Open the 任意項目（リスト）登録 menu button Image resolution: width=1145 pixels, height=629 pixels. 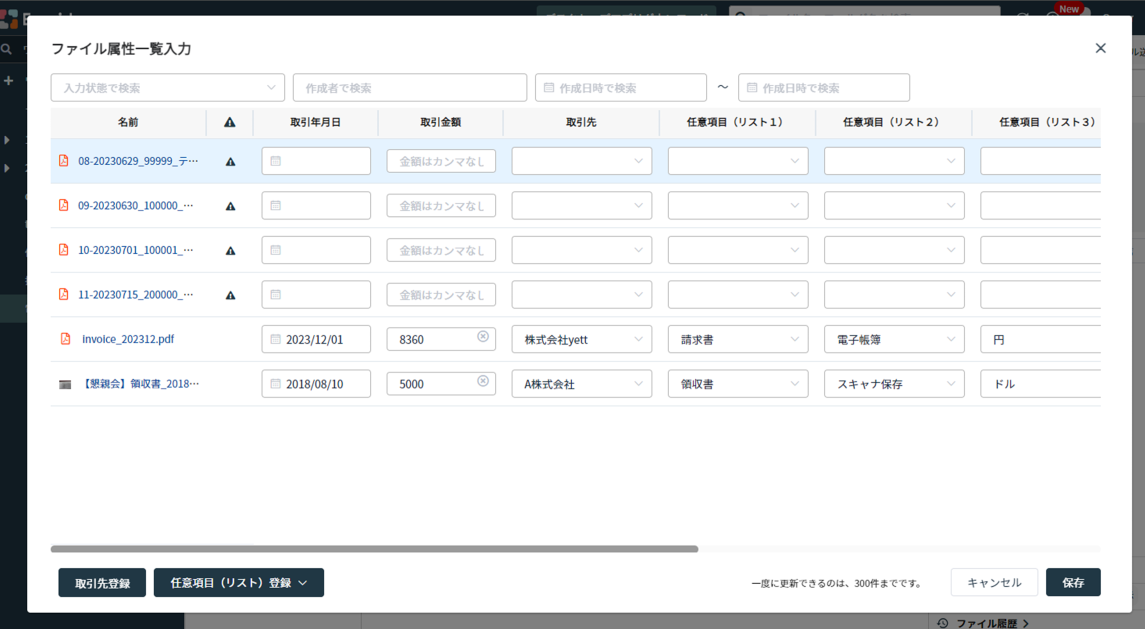tap(238, 583)
